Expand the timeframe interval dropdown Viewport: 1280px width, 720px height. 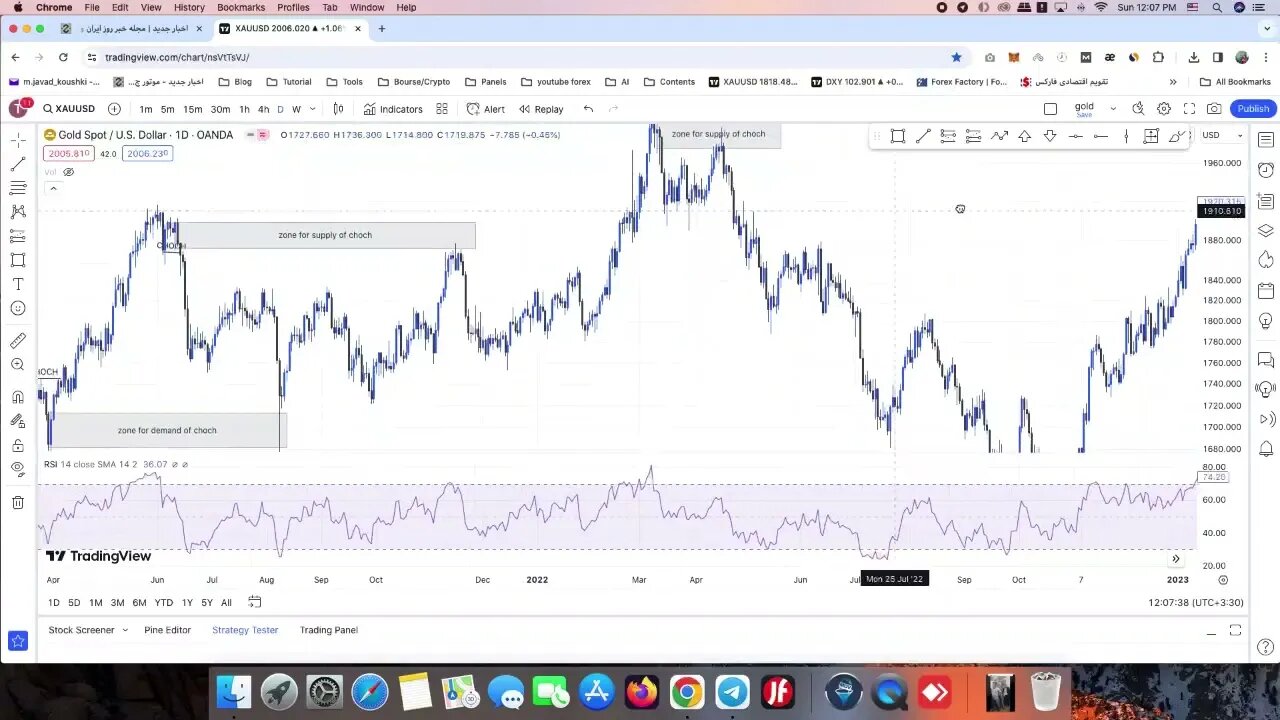(x=313, y=109)
